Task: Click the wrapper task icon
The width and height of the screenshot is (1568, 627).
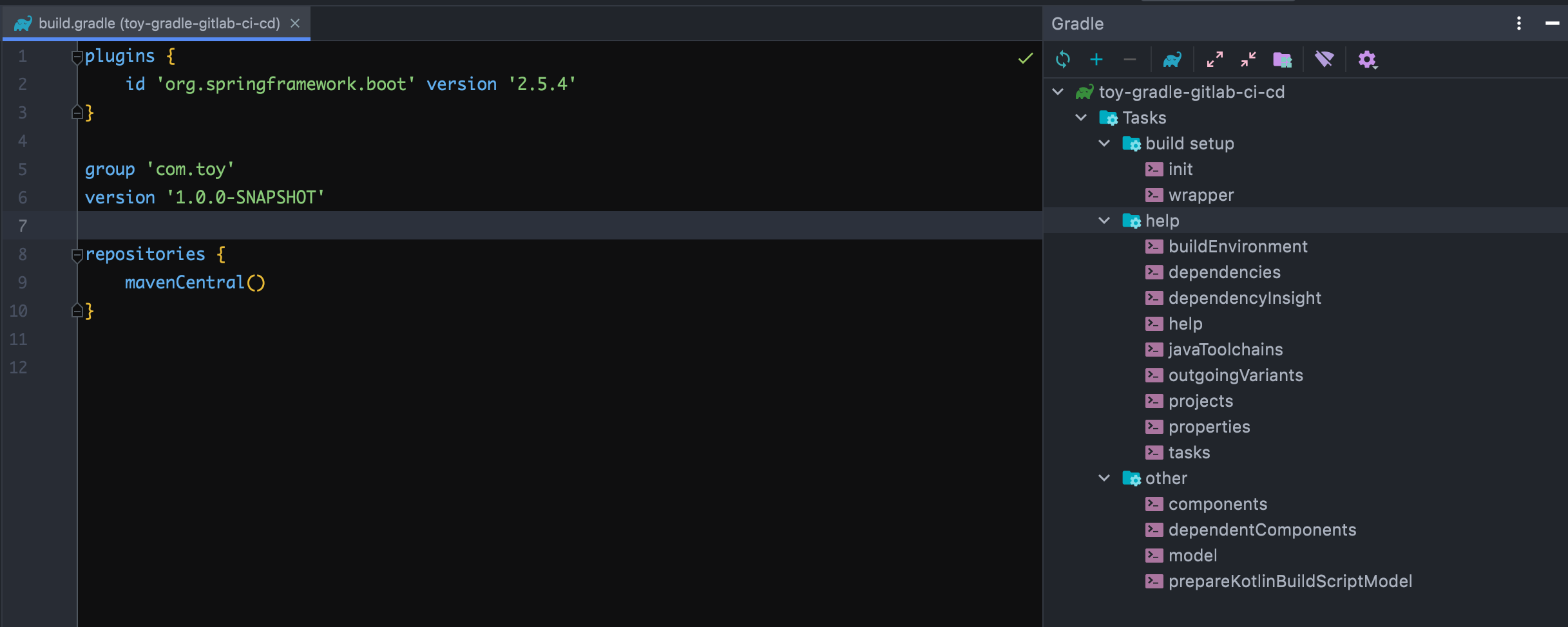Action: pyautogui.click(x=1154, y=195)
